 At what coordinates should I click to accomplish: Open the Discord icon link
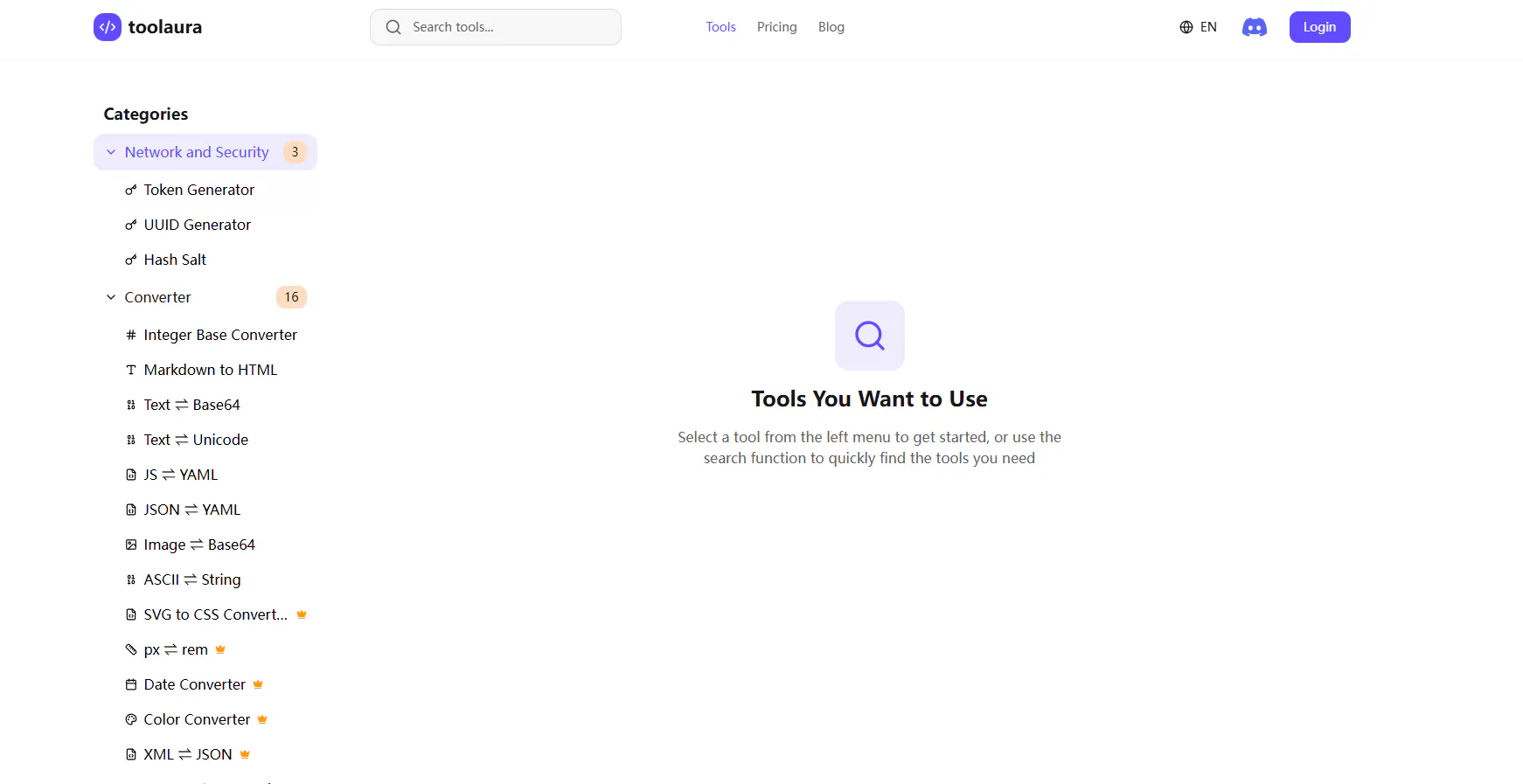[x=1255, y=27]
